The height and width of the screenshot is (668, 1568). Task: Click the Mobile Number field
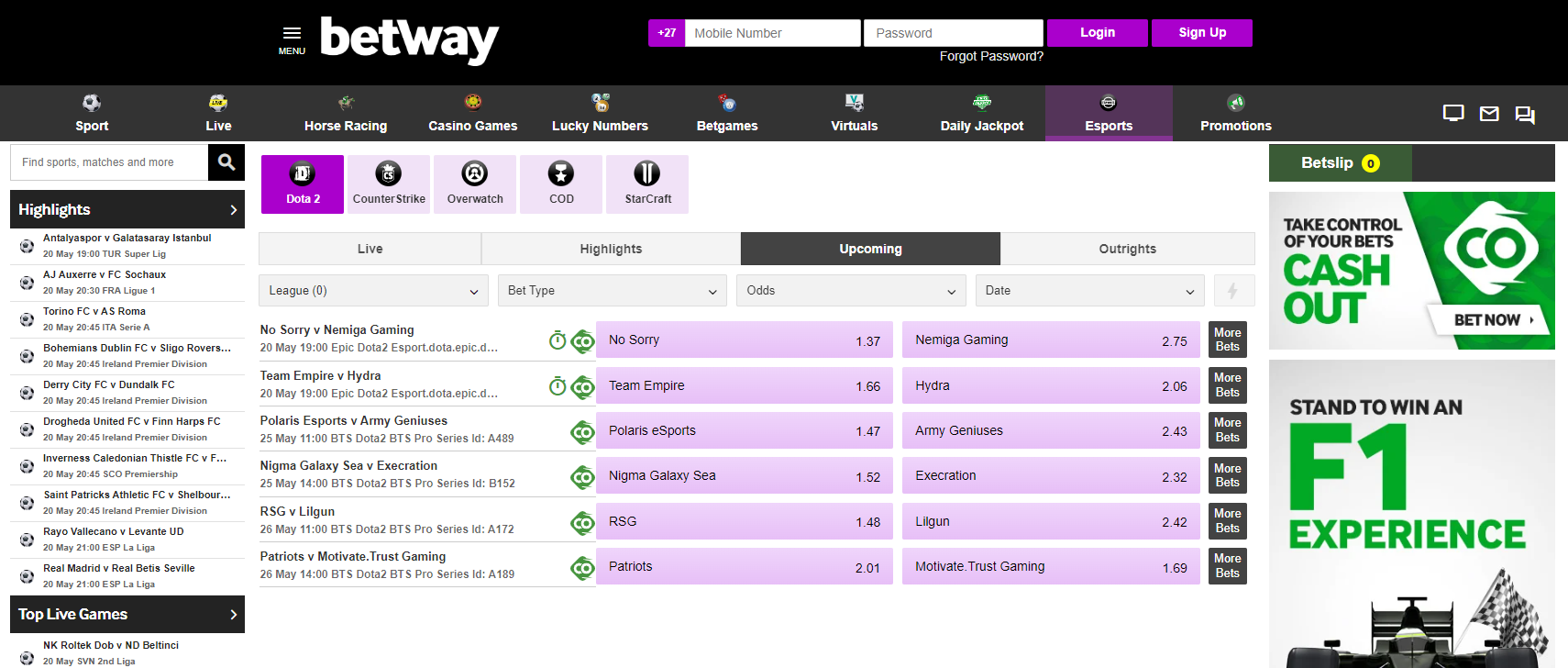coord(773,33)
